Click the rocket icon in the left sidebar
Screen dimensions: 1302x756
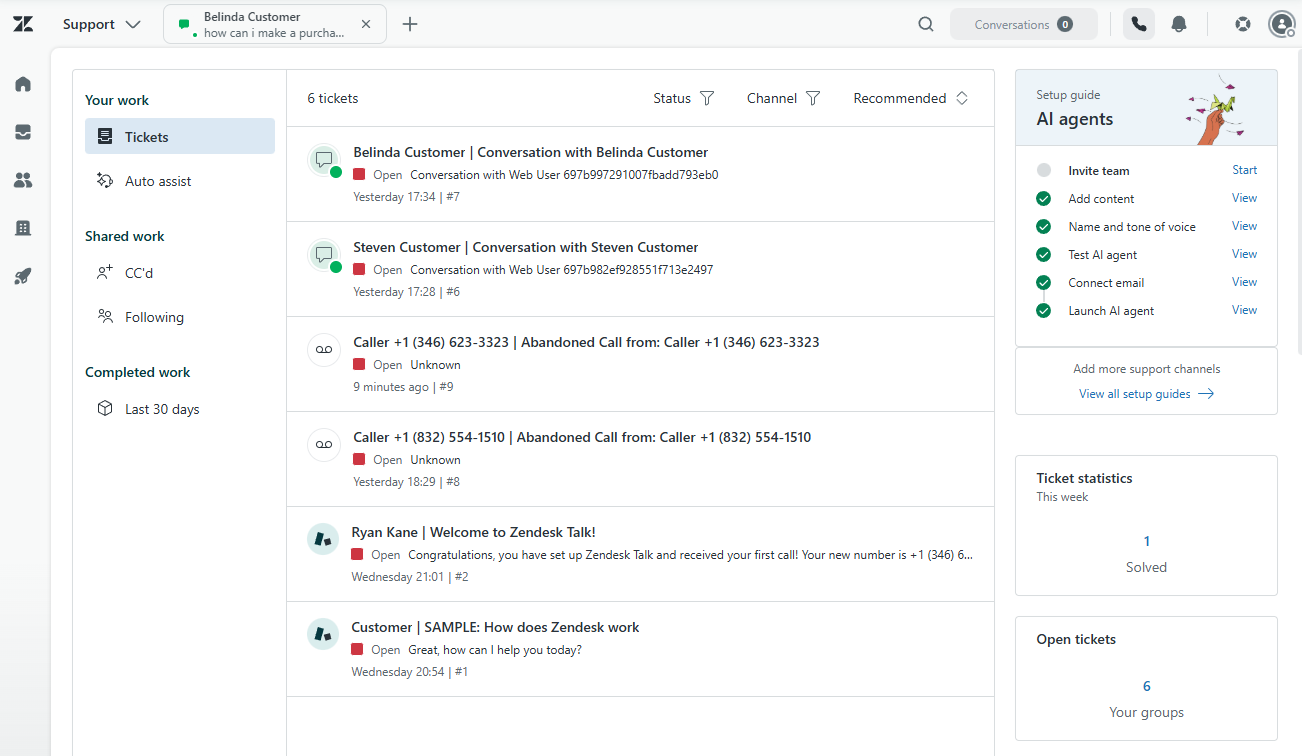[22, 276]
